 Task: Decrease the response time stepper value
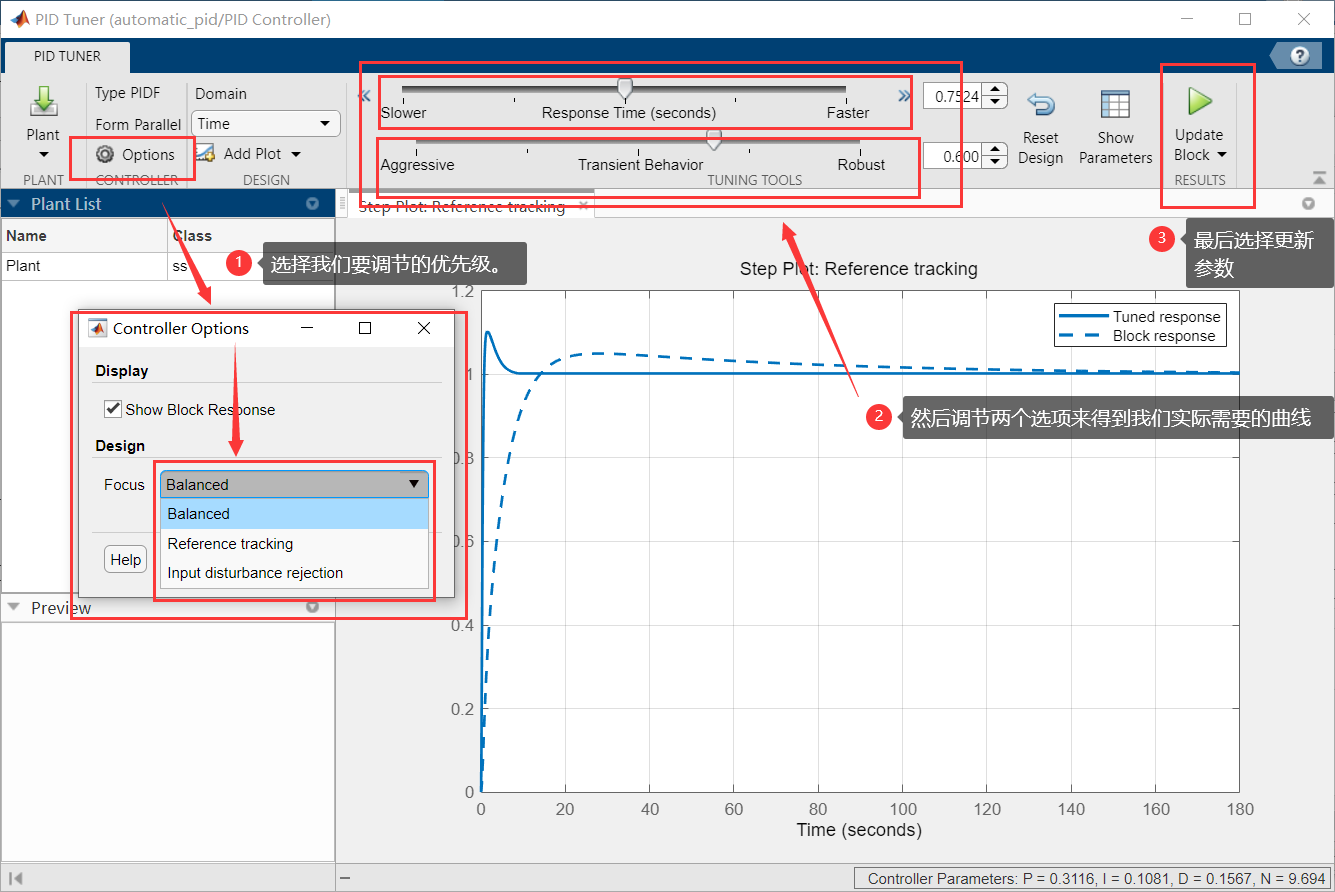(x=994, y=103)
